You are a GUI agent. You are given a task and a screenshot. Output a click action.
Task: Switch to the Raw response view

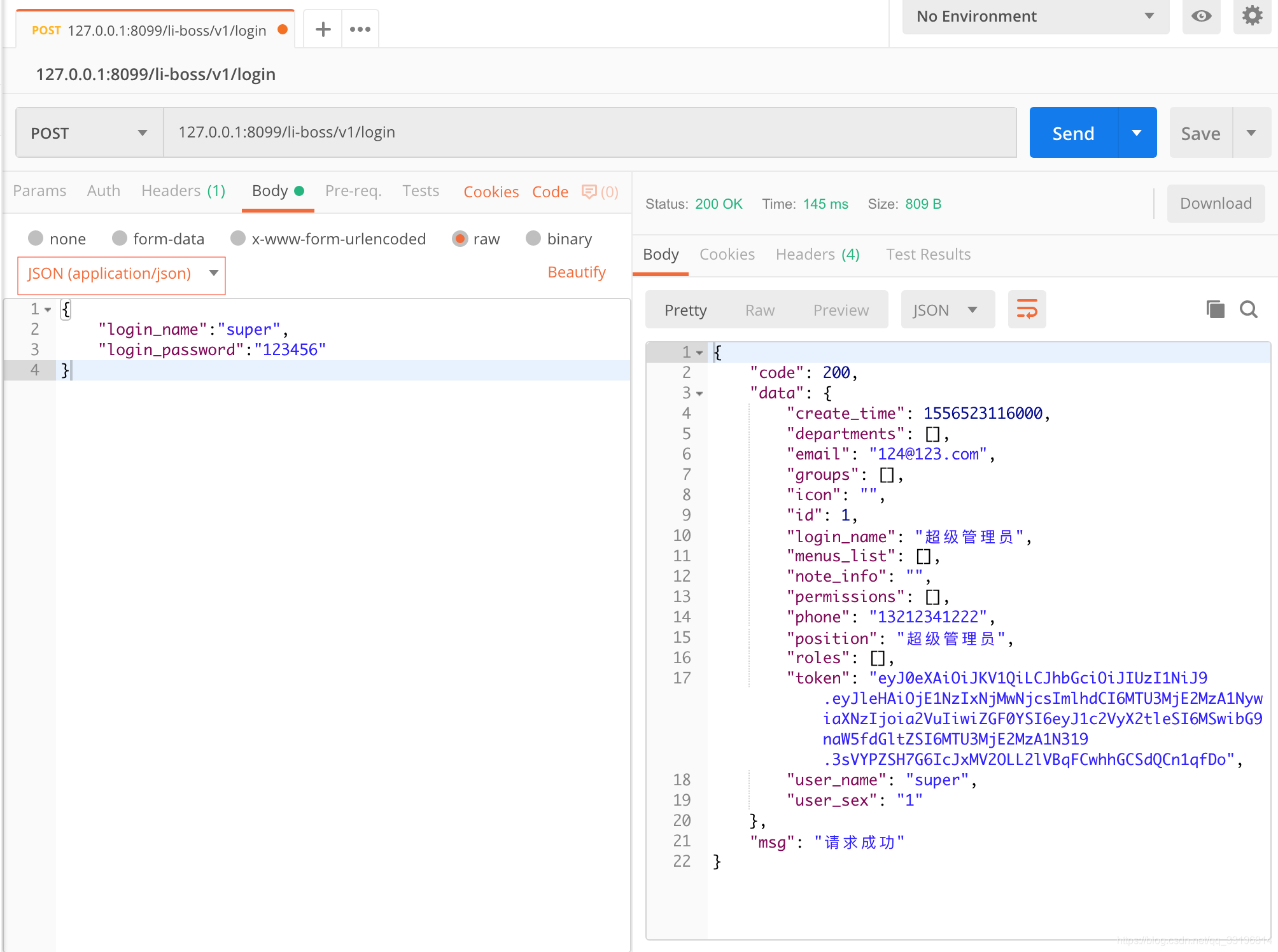click(759, 309)
